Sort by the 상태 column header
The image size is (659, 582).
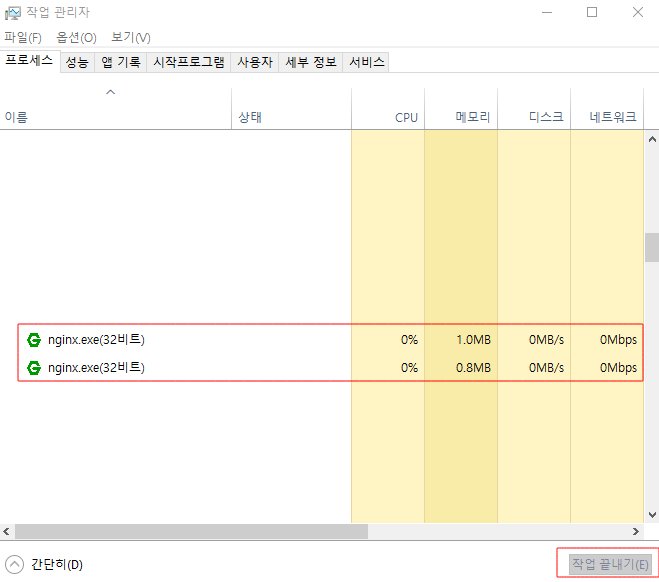291,109
